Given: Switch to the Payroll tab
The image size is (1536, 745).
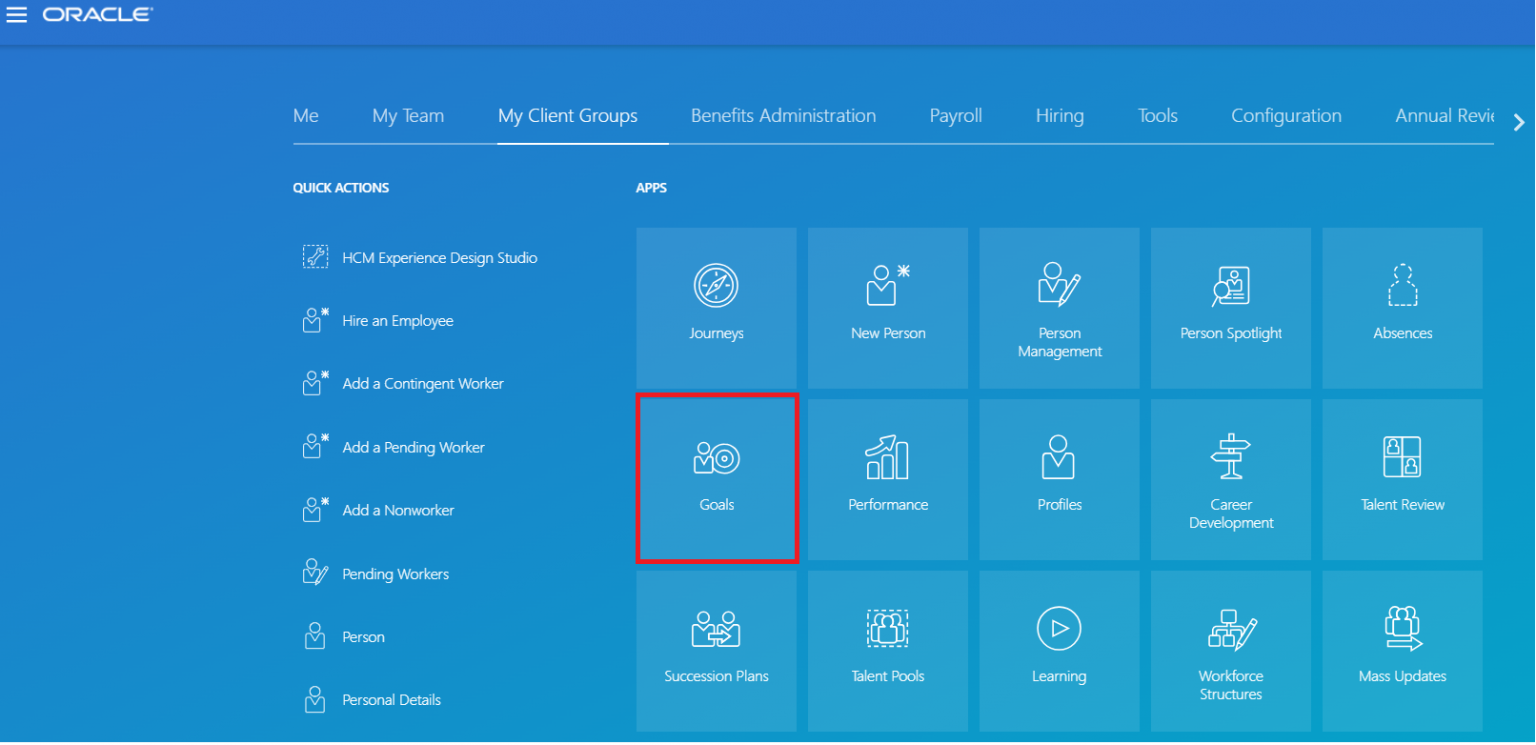Looking at the screenshot, I should (x=955, y=116).
